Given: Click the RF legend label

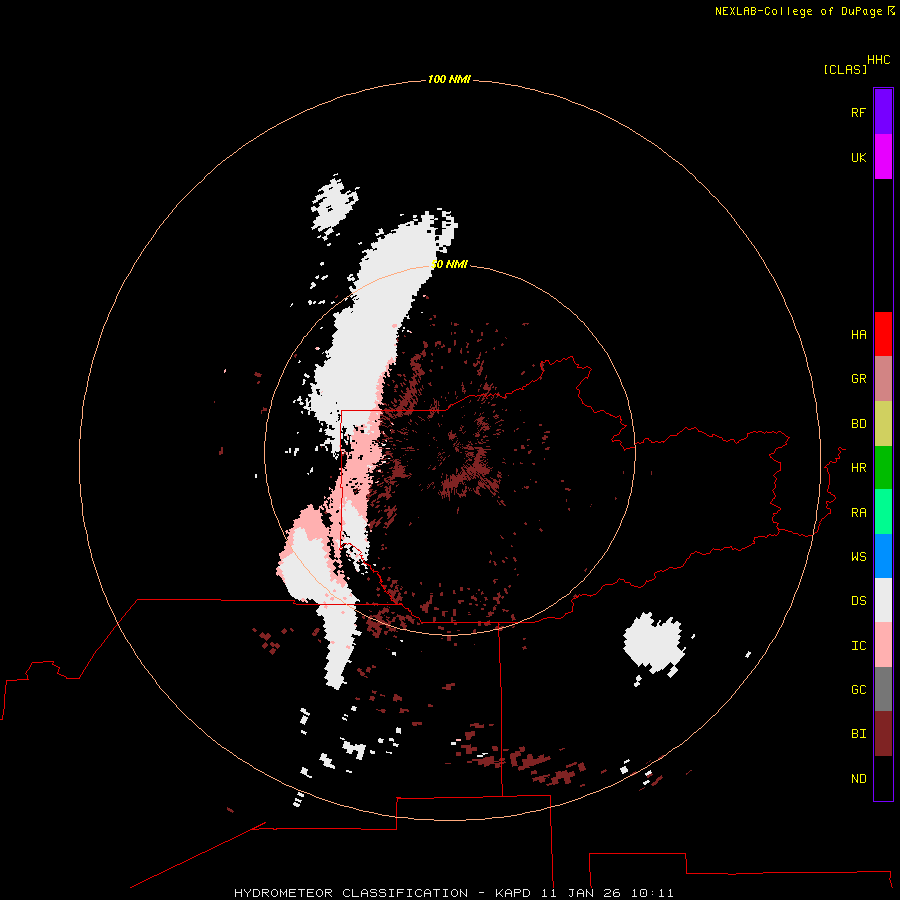Looking at the screenshot, I should click(x=858, y=113).
